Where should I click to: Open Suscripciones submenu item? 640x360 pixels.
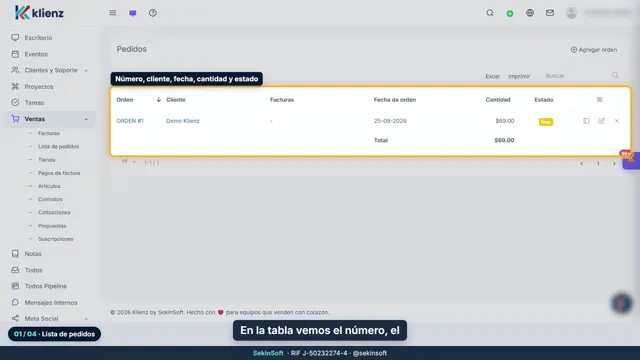pyautogui.click(x=56, y=239)
